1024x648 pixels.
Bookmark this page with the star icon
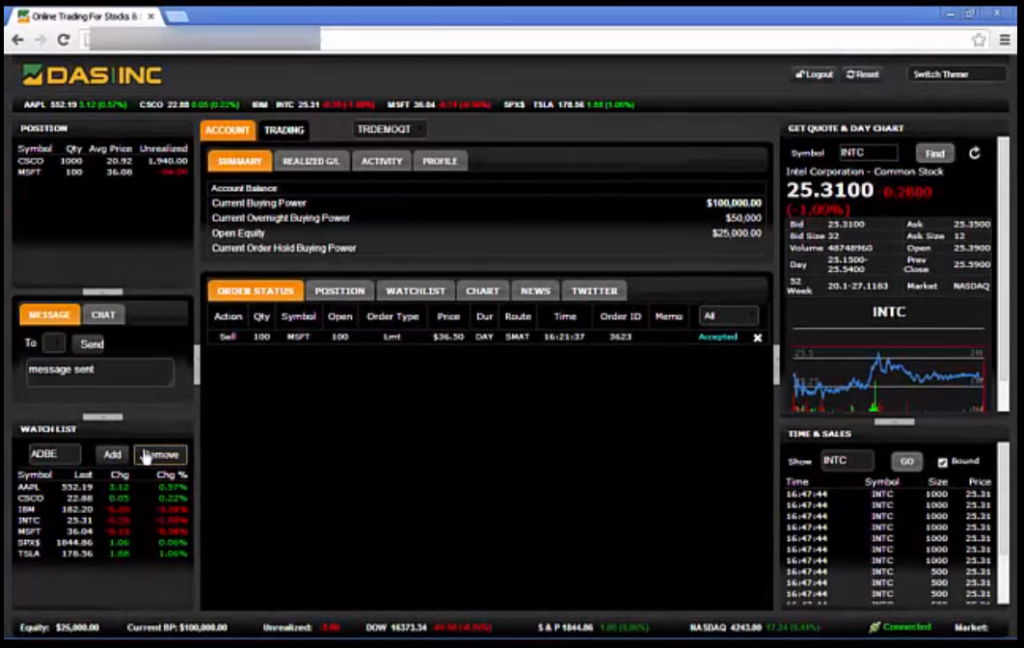pyautogui.click(x=978, y=40)
